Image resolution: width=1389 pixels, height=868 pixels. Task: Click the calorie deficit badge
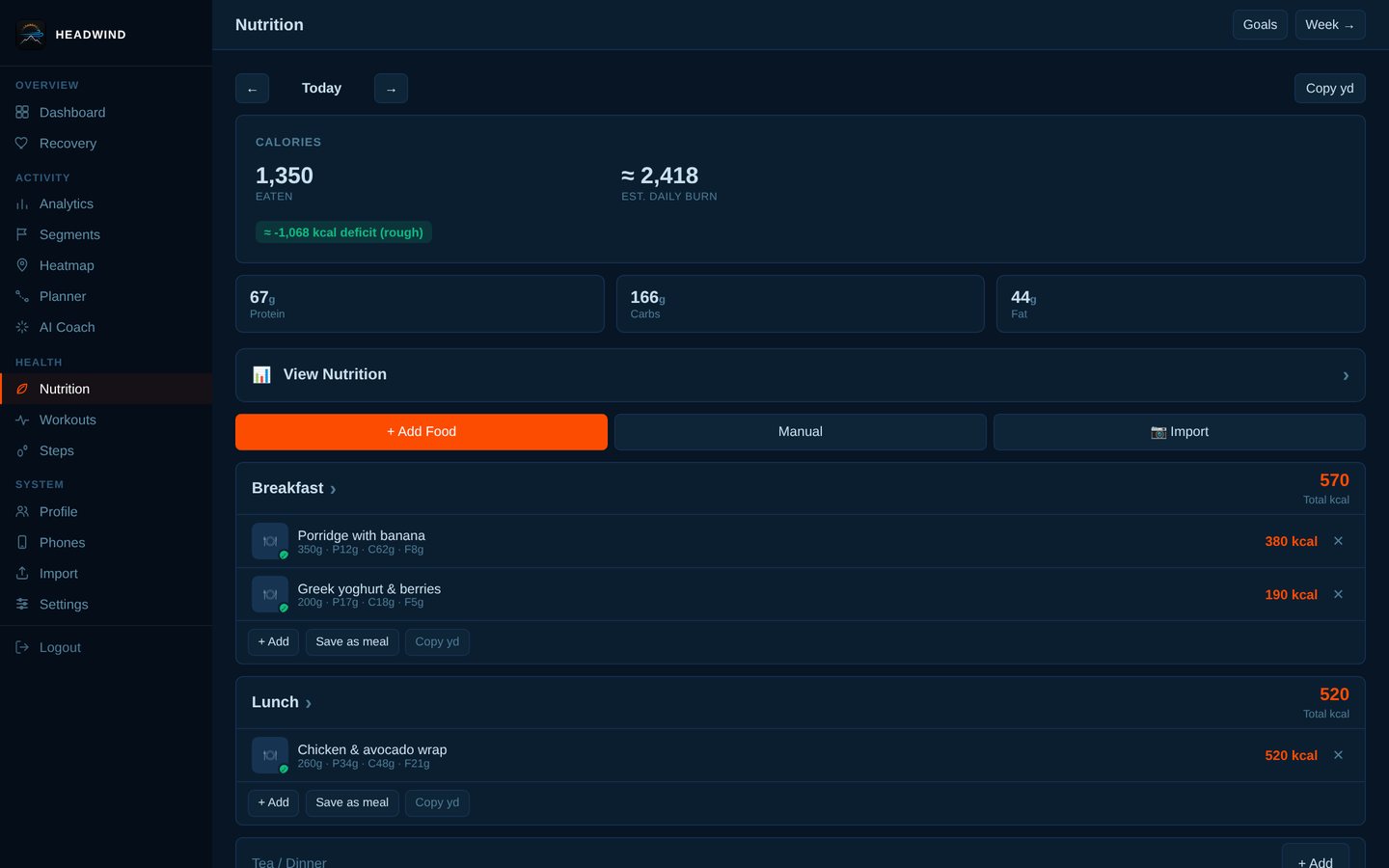pyautogui.click(x=343, y=232)
